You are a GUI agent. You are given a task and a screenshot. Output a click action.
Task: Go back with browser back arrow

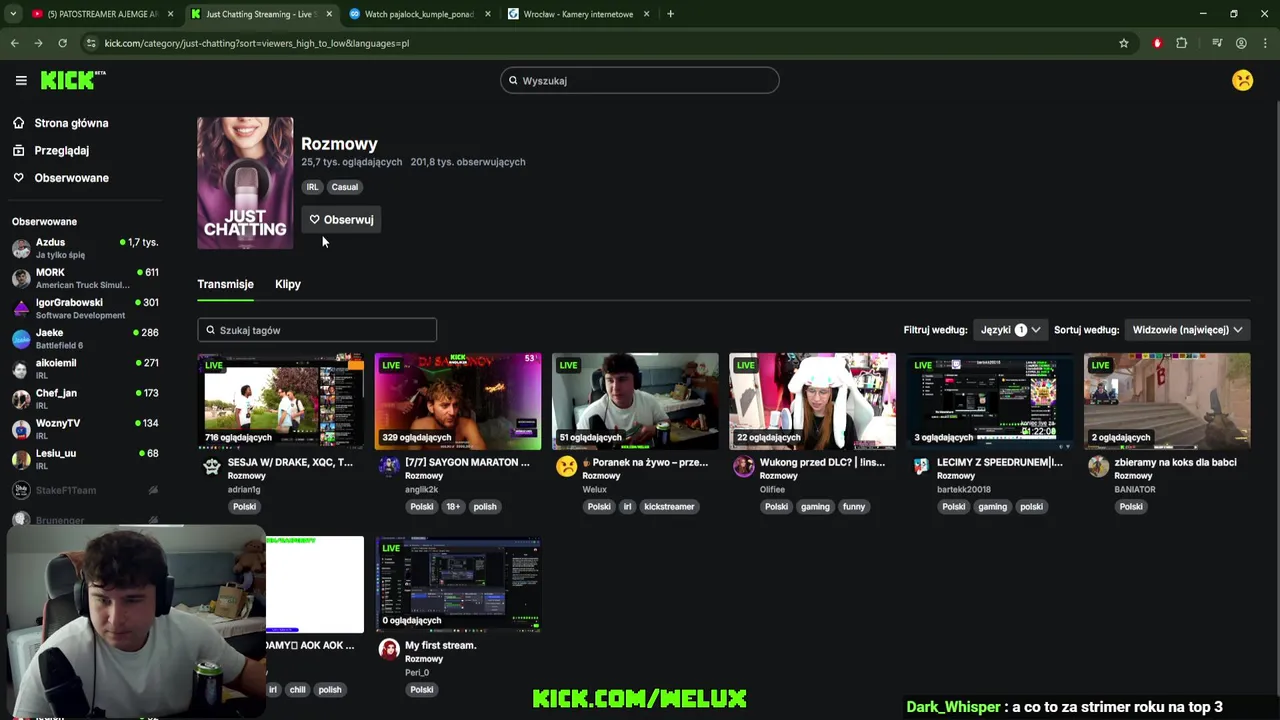tap(14, 43)
